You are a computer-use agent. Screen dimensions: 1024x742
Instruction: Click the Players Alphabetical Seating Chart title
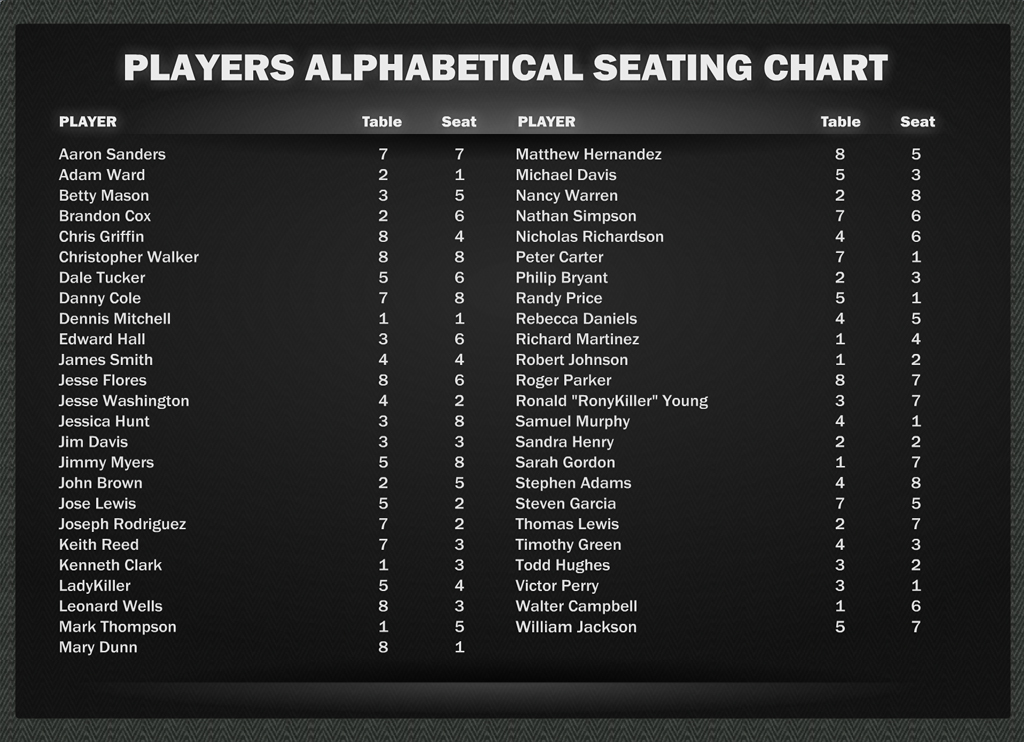pyautogui.click(x=505, y=68)
